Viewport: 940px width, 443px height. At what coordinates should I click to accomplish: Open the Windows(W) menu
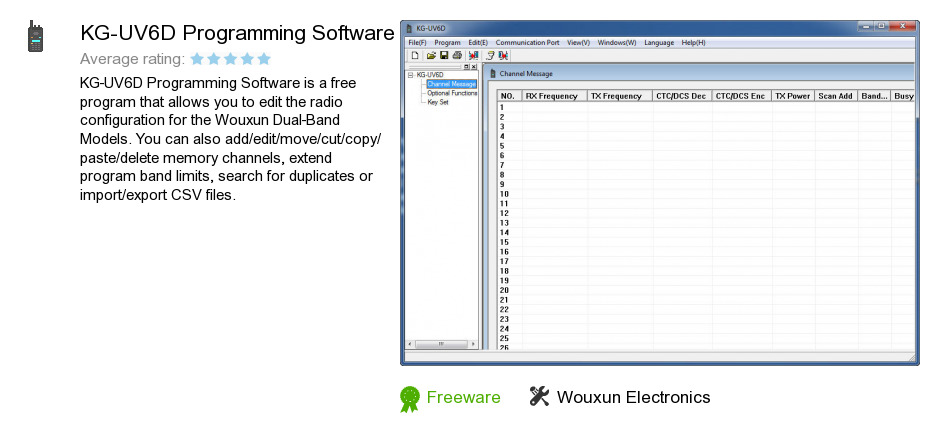tap(617, 43)
